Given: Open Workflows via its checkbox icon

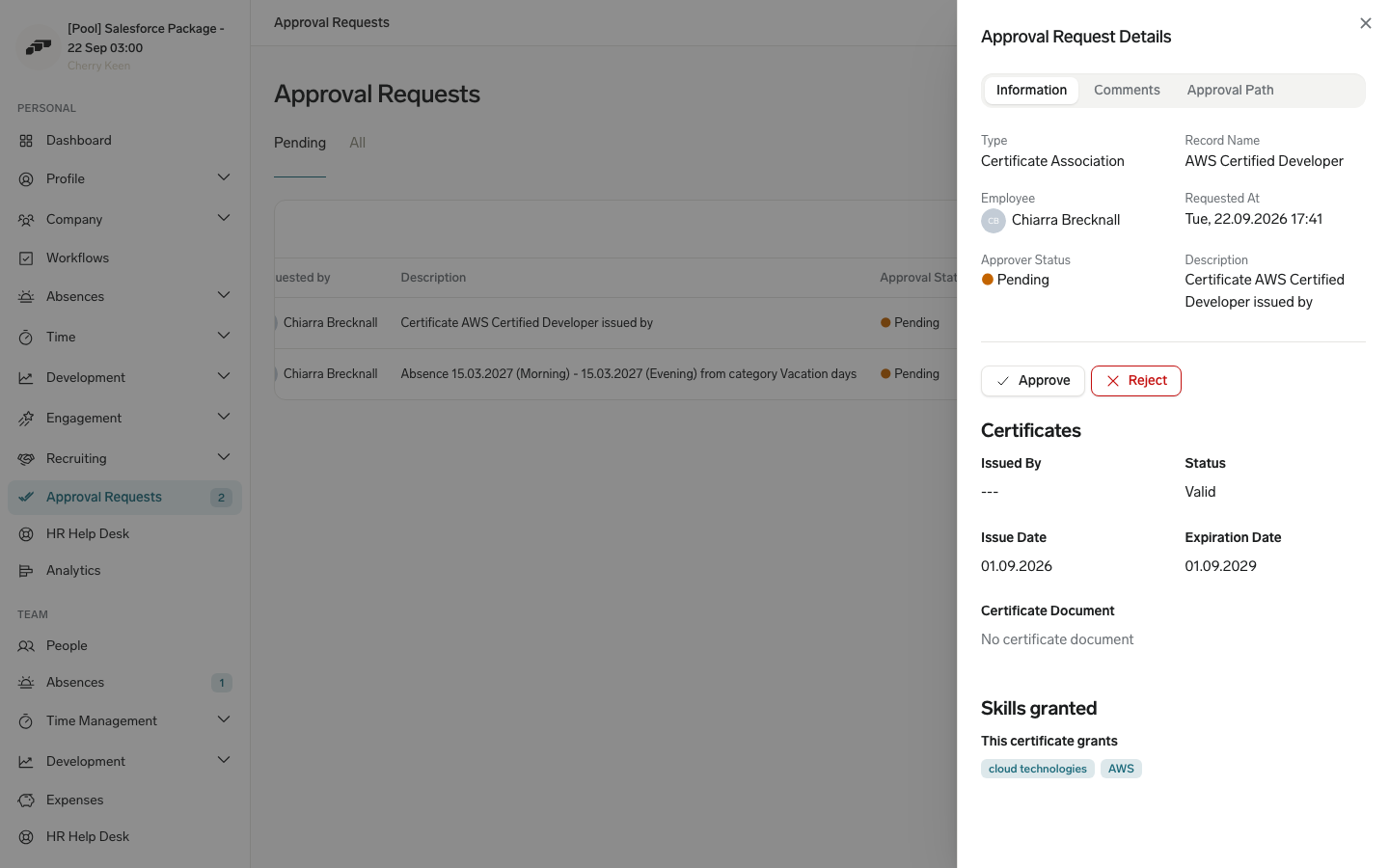Looking at the screenshot, I should [x=26, y=258].
